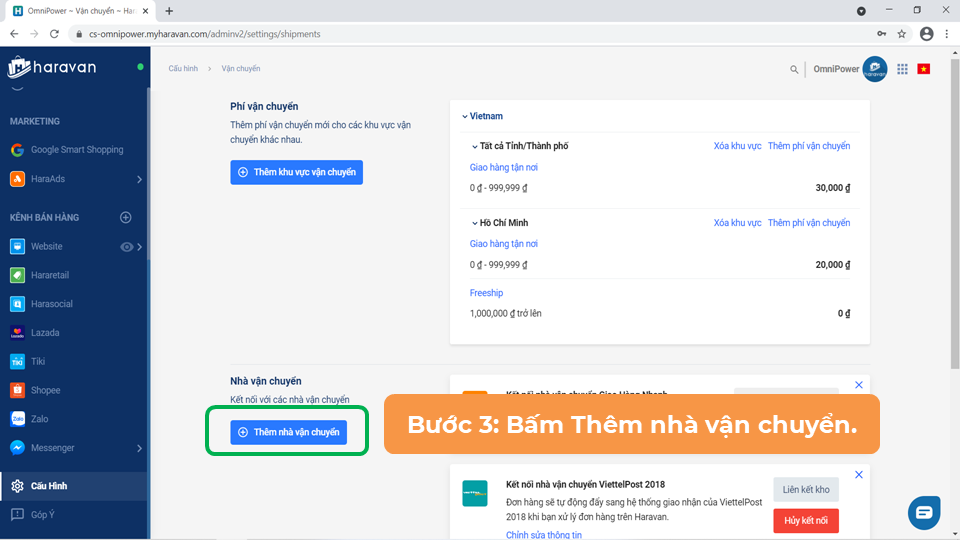The image size is (960, 540).
Task: Collapse the Vietnam shipping section
Action: [465, 116]
